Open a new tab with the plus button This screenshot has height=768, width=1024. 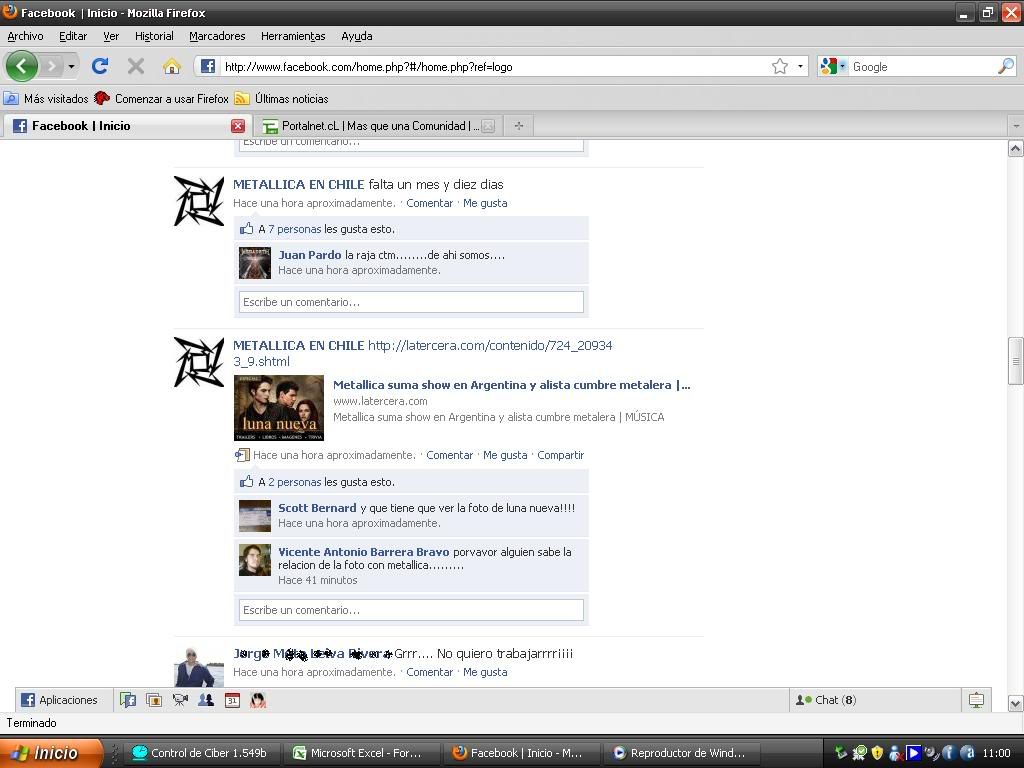(519, 125)
